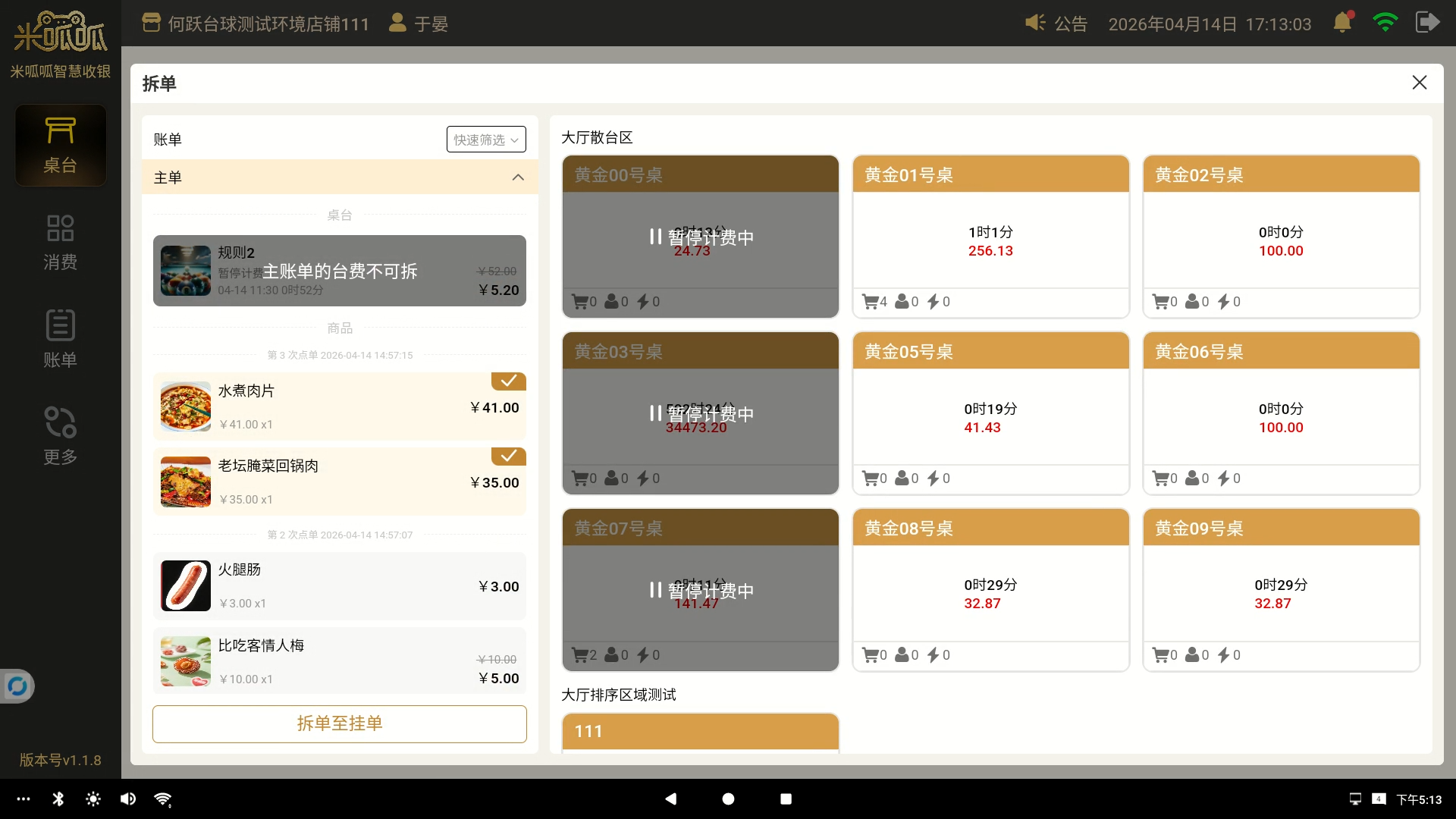This screenshot has height=819, width=1456.
Task: Close the 拆单 dialog
Action: [1419, 83]
